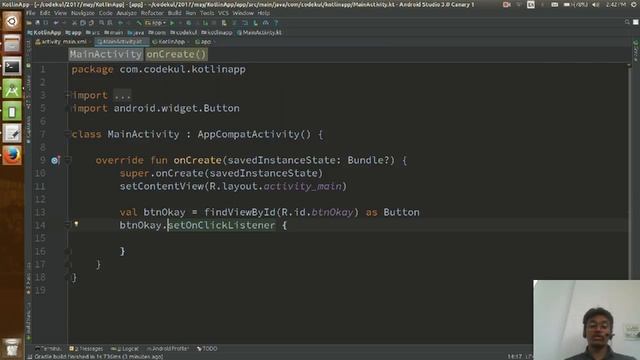Image resolution: width=640 pixels, height=360 pixels.
Task: Open the Terminal tool window
Action: (48, 349)
